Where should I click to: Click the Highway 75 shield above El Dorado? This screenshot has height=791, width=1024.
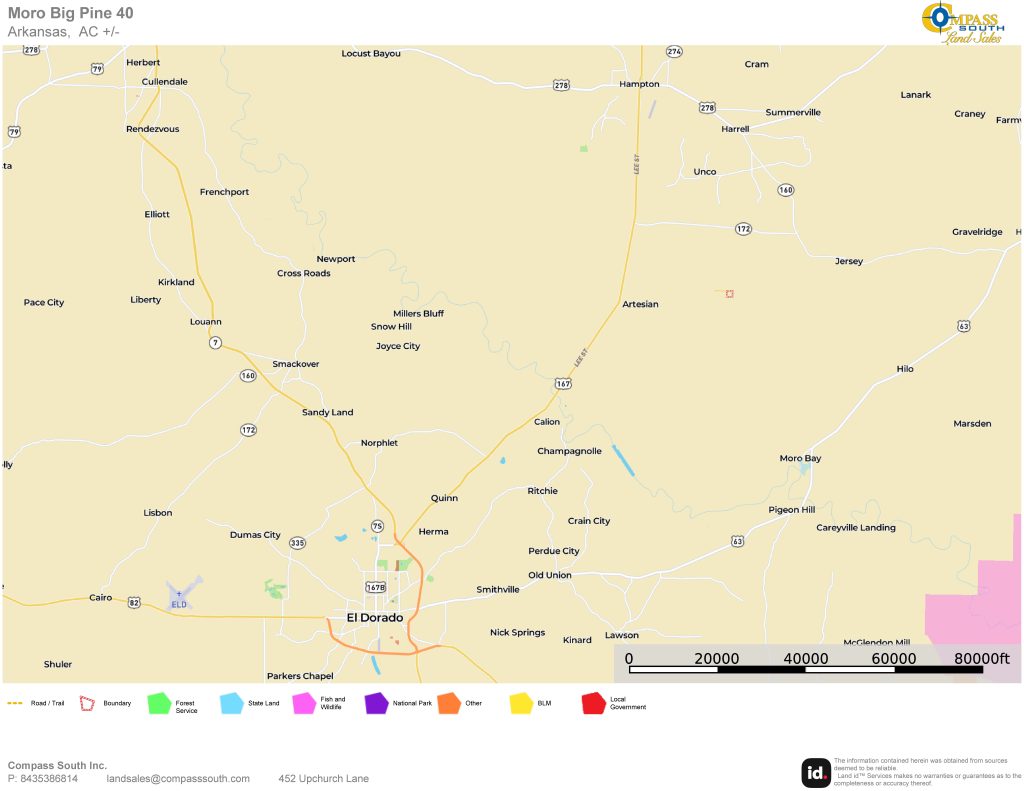tap(377, 526)
